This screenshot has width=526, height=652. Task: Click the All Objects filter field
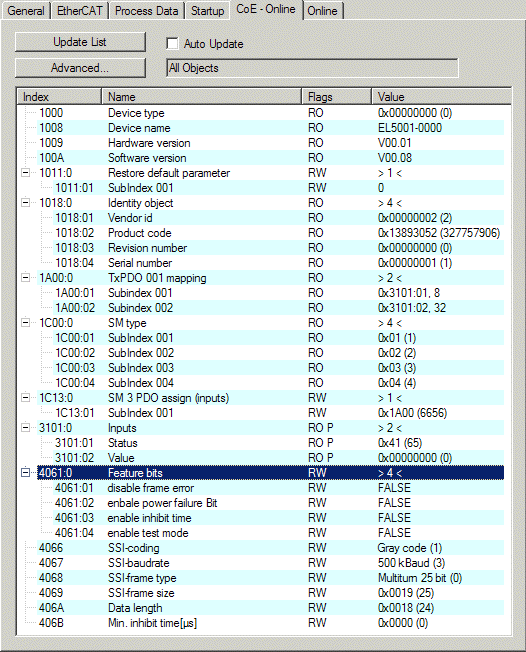coord(312,68)
